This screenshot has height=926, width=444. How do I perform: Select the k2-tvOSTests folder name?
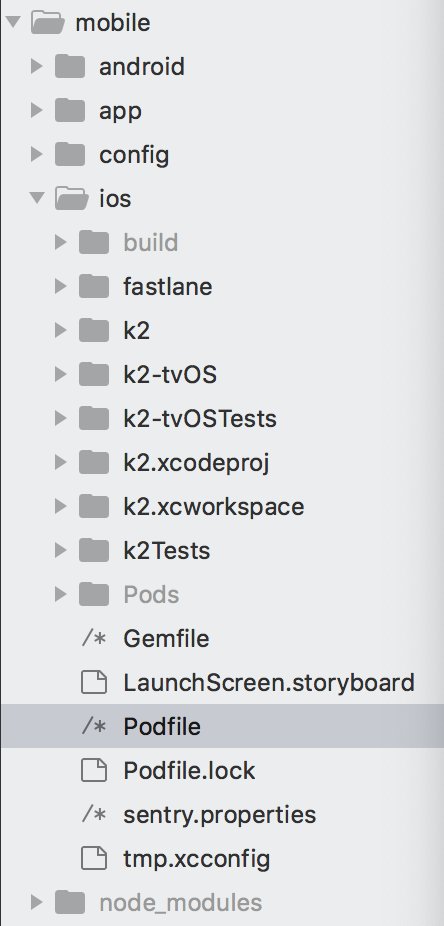point(200,418)
